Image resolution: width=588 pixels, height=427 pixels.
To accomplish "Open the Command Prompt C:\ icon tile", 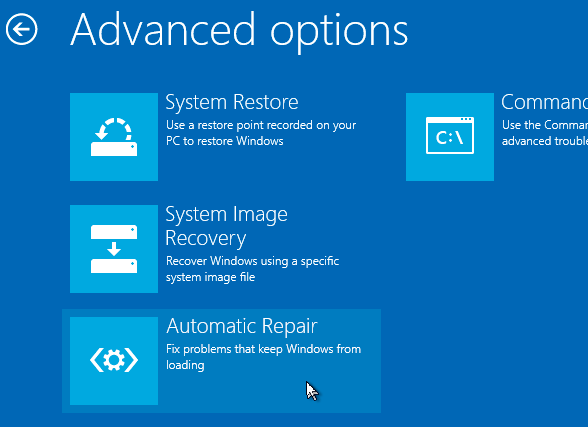I will [450, 137].
